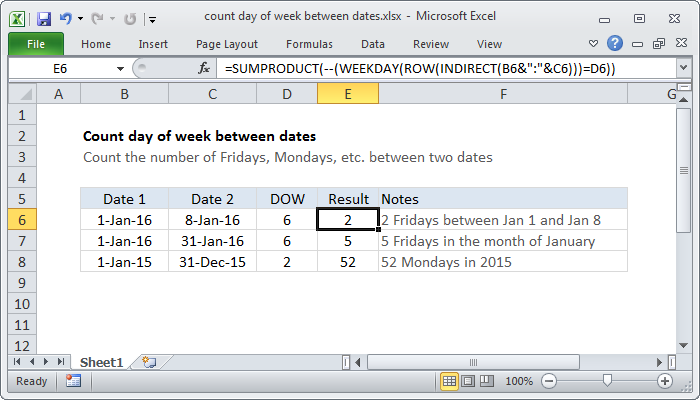Open the Formulas ribbon tab
The width and height of the screenshot is (700, 400).
pyautogui.click(x=309, y=44)
